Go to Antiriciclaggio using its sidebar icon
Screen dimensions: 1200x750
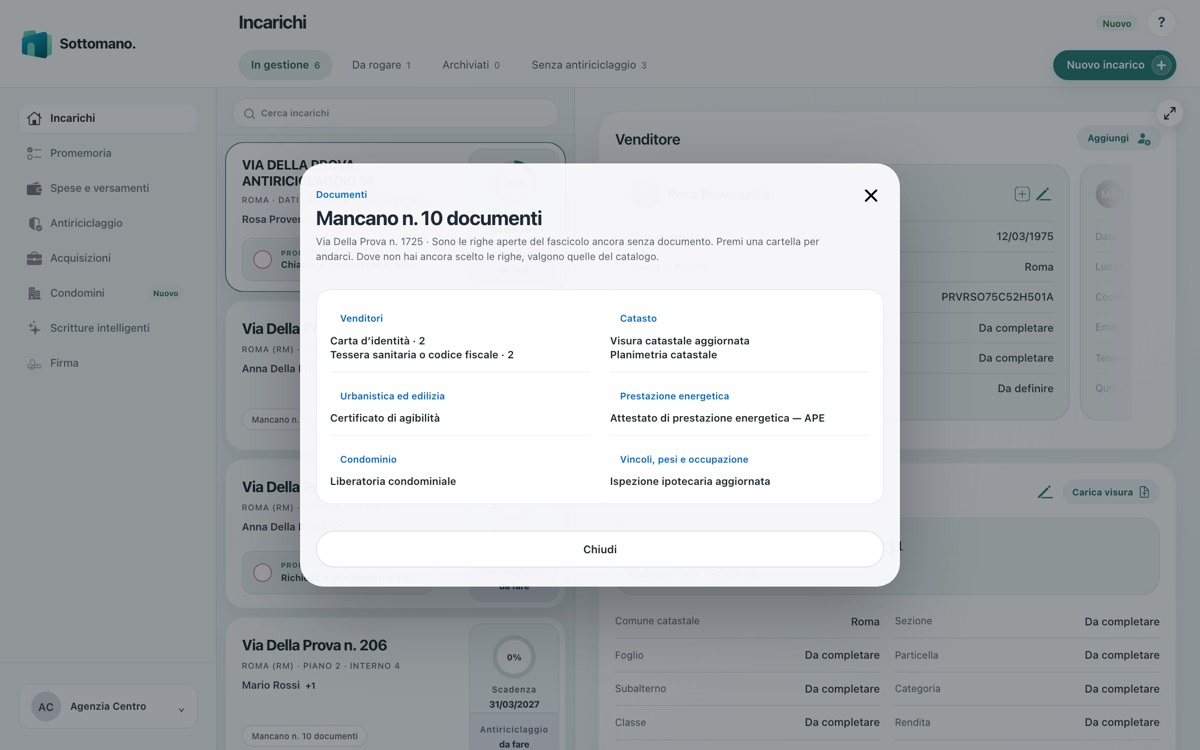(35, 223)
